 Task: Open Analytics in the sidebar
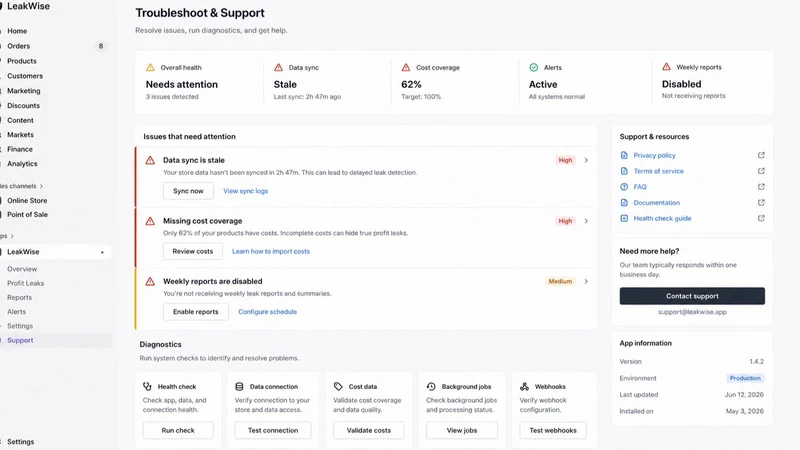pyautogui.click(x=22, y=164)
